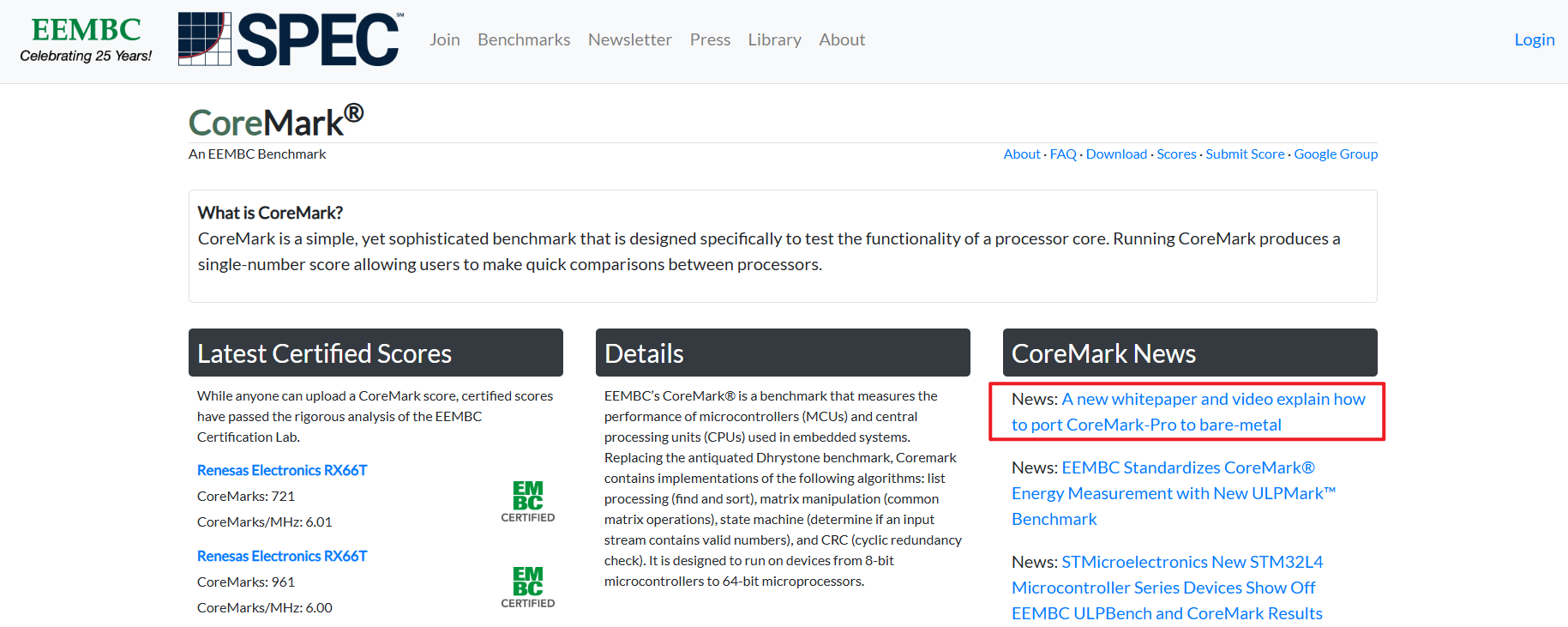Go to the Press navbar item

710,39
